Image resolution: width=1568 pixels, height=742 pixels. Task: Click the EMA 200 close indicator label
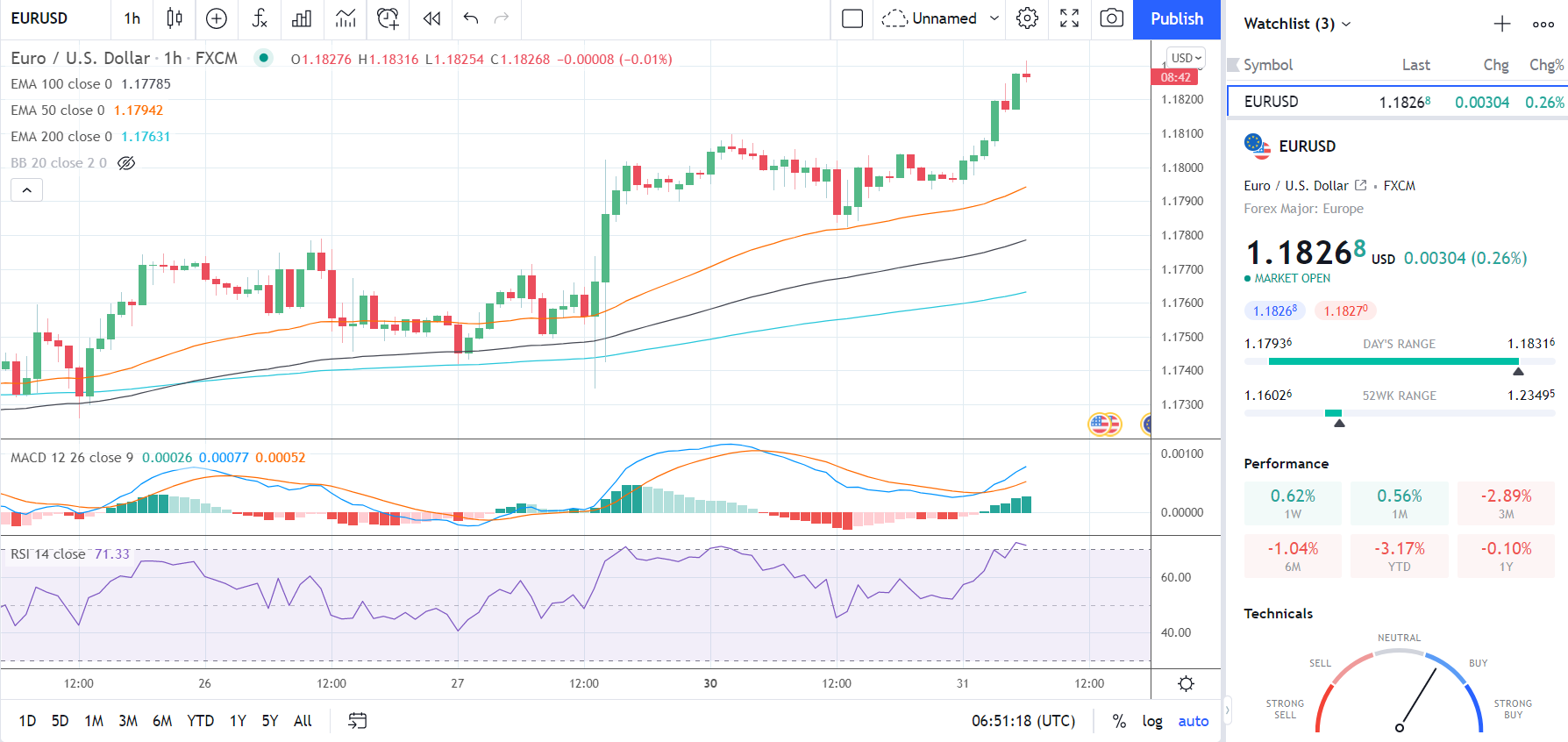pyautogui.click(x=61, y=137)
